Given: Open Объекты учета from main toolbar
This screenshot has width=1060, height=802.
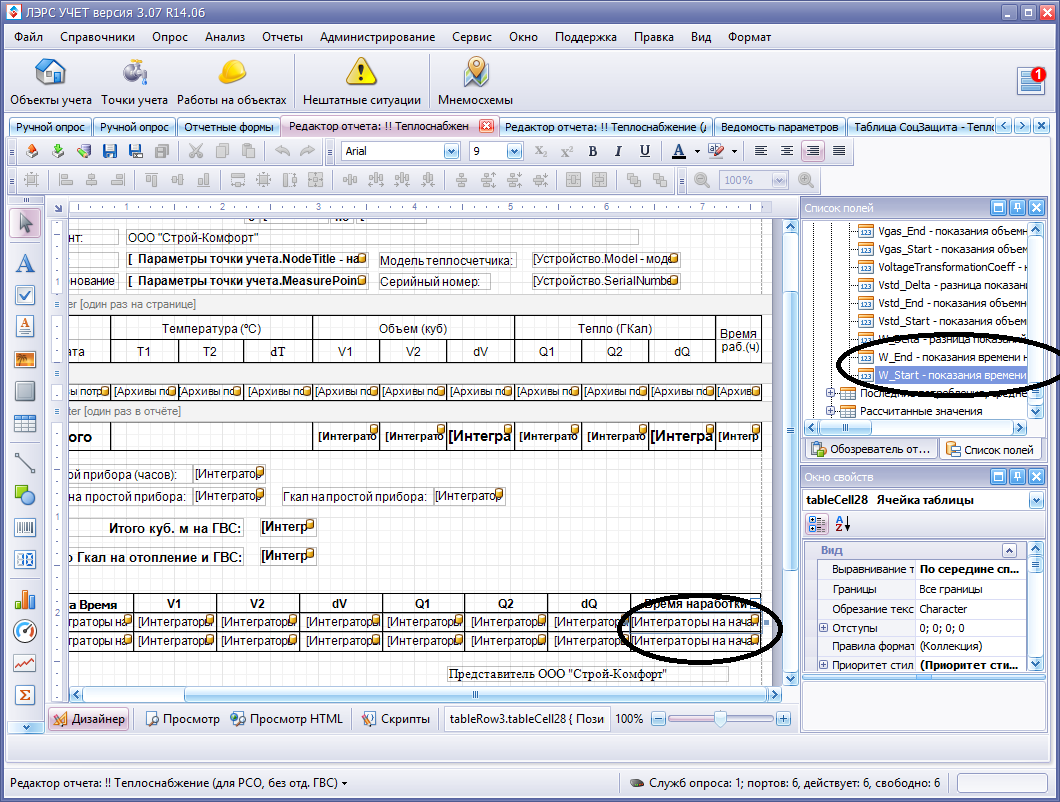Looking at the screenshot, I should [x=51, y=82].
